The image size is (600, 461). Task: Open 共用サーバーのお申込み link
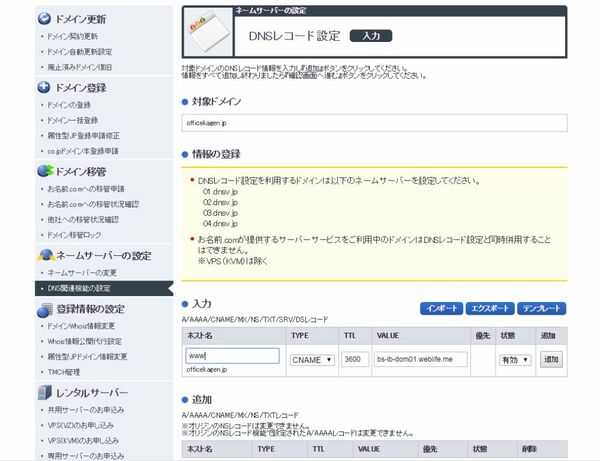click(x=86, y=410)
